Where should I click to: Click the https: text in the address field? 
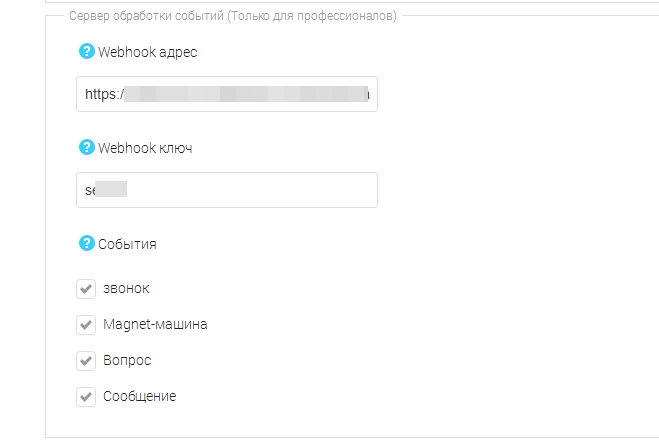[103, 94]
